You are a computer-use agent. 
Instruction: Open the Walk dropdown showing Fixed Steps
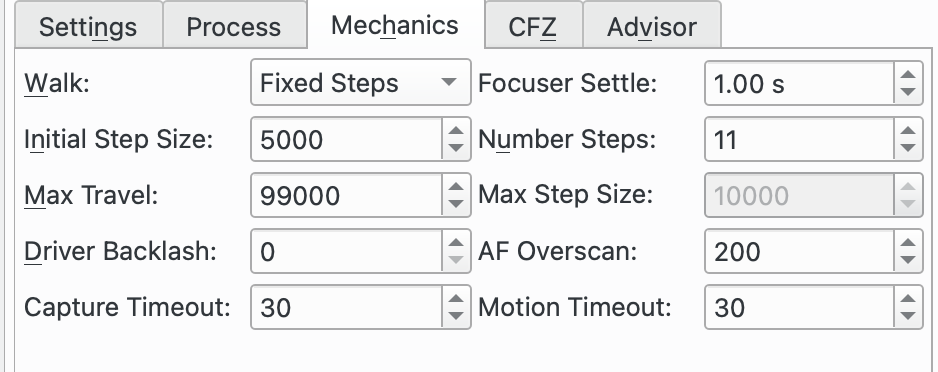point(361,82)
